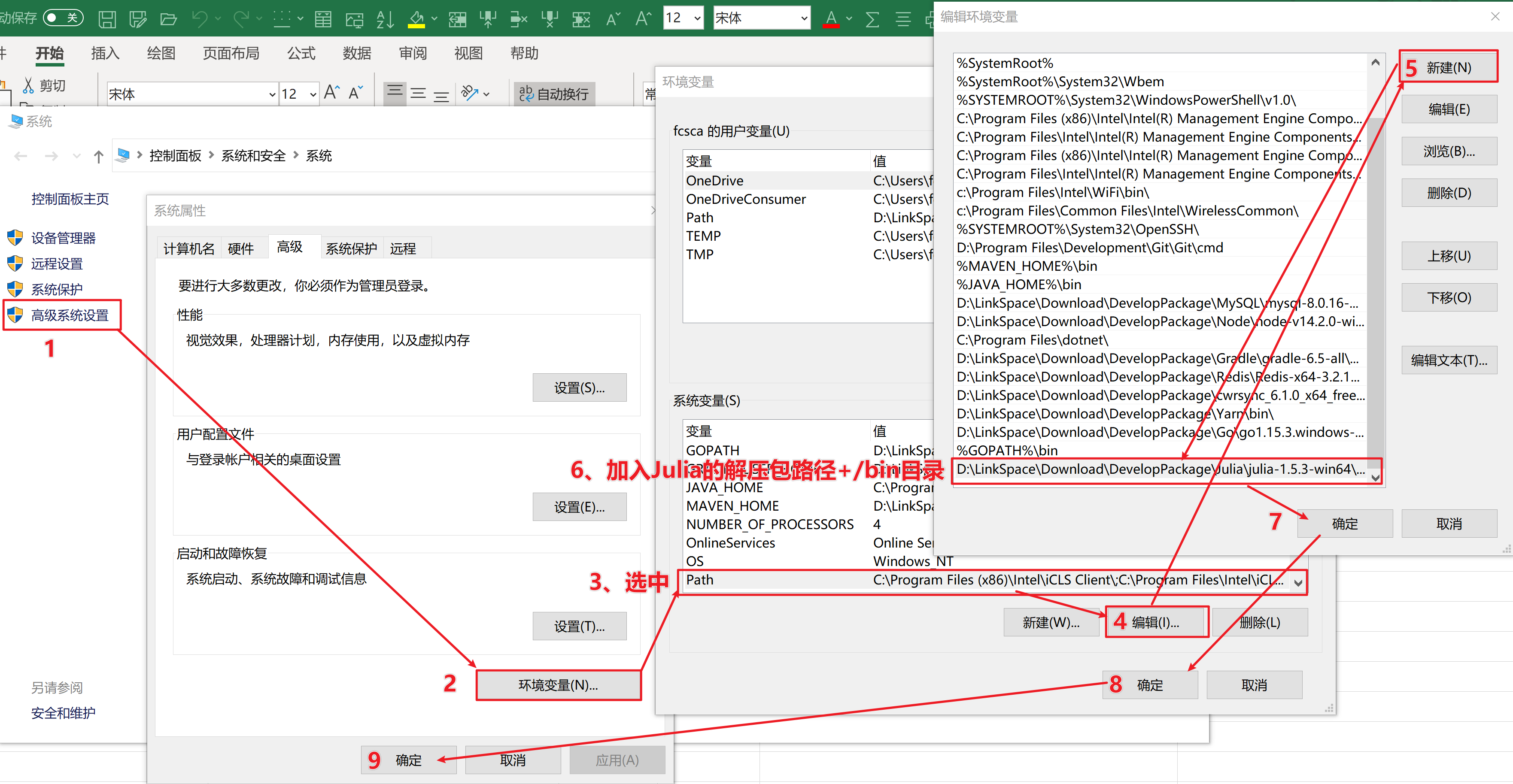Toggle top align button in ribbon
1513x784 pixels.
[x=395, y=92]
